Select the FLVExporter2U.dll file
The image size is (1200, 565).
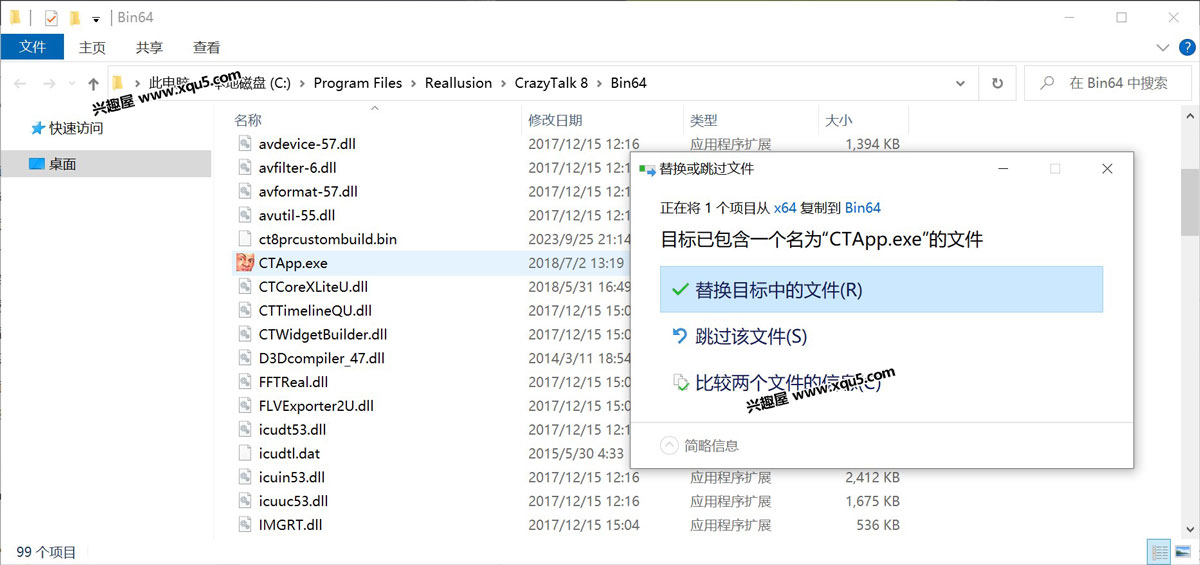[x=316, y=406]
